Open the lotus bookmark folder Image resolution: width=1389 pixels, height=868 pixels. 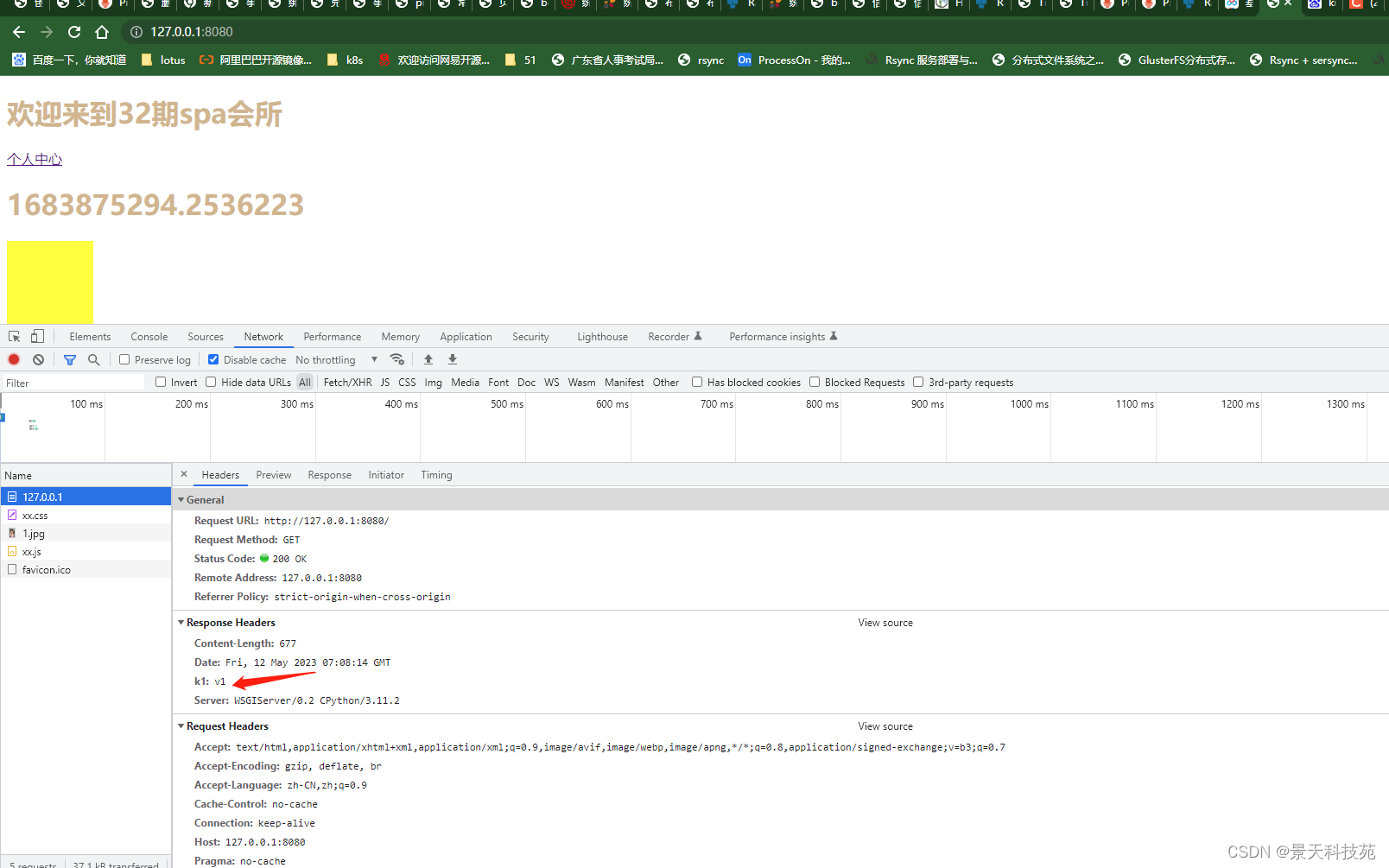(x=163, y=60)
